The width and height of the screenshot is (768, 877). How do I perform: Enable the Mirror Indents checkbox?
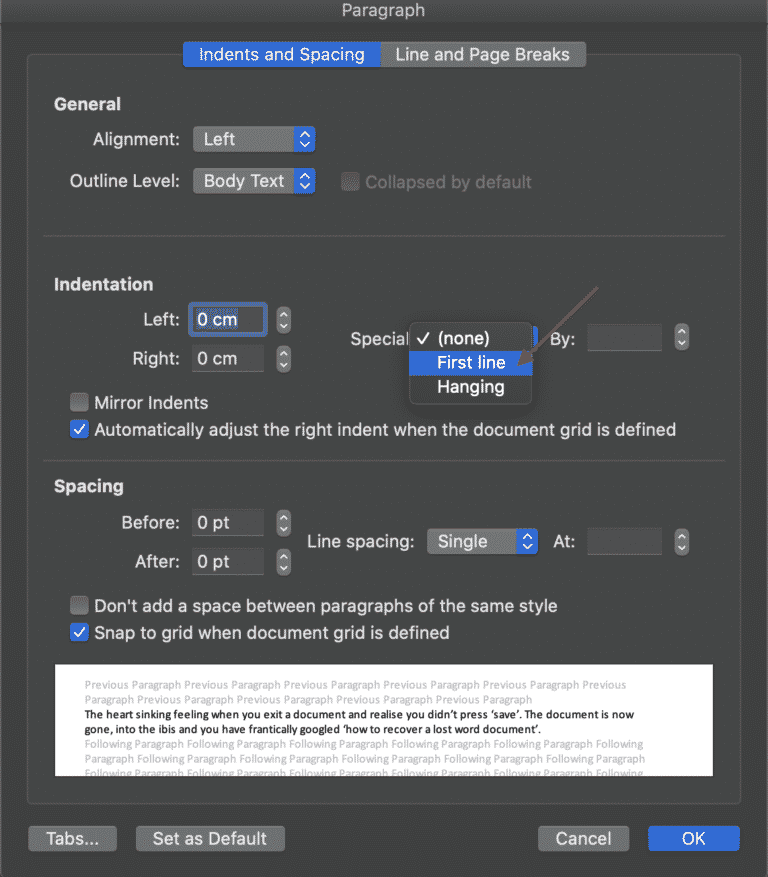coord(79,402)
